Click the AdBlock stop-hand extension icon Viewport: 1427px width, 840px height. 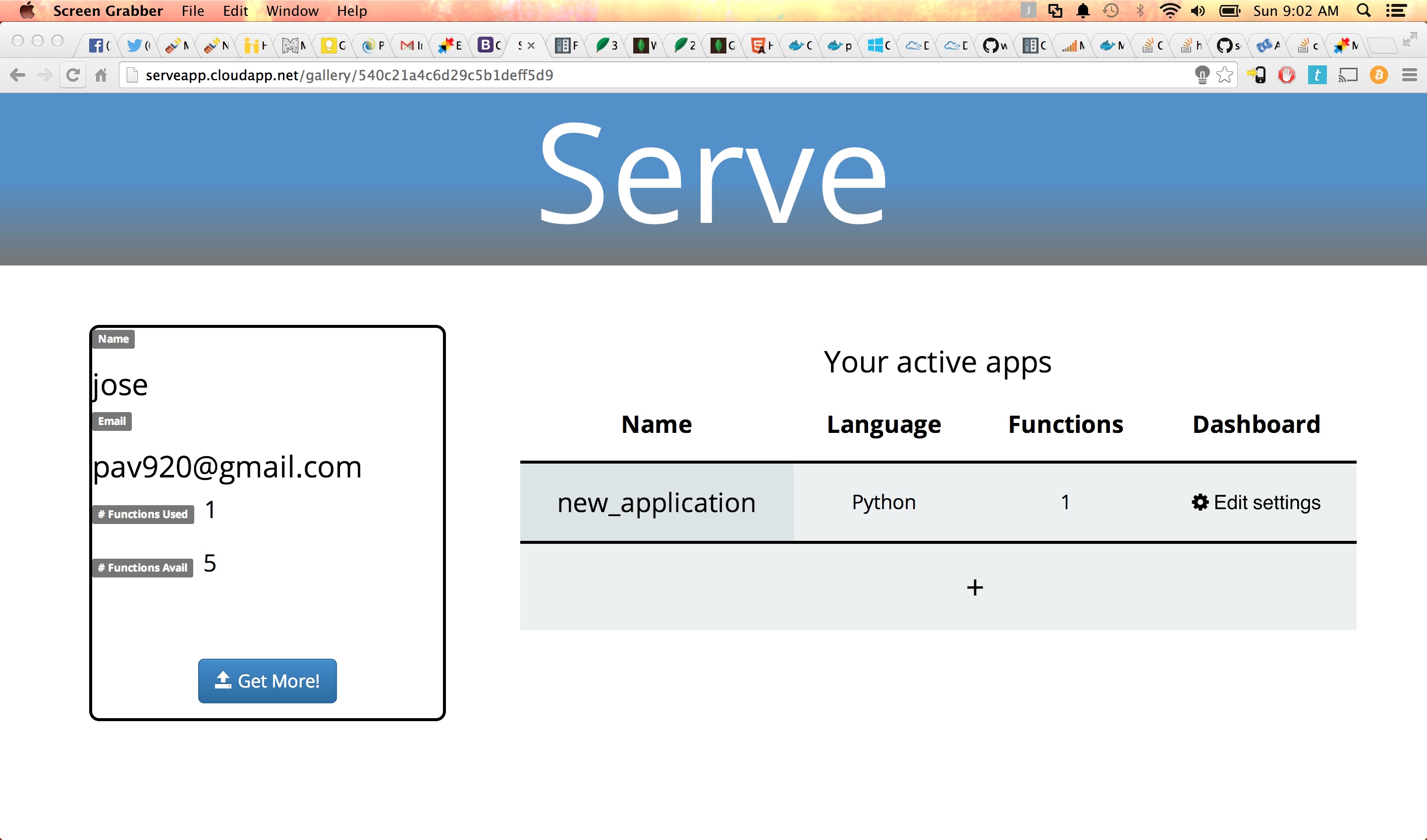coord(1287,75)
